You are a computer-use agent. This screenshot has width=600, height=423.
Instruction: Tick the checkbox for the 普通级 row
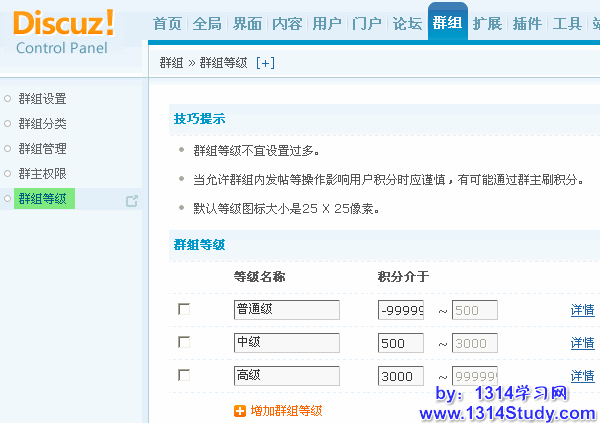tap(183, 310)
